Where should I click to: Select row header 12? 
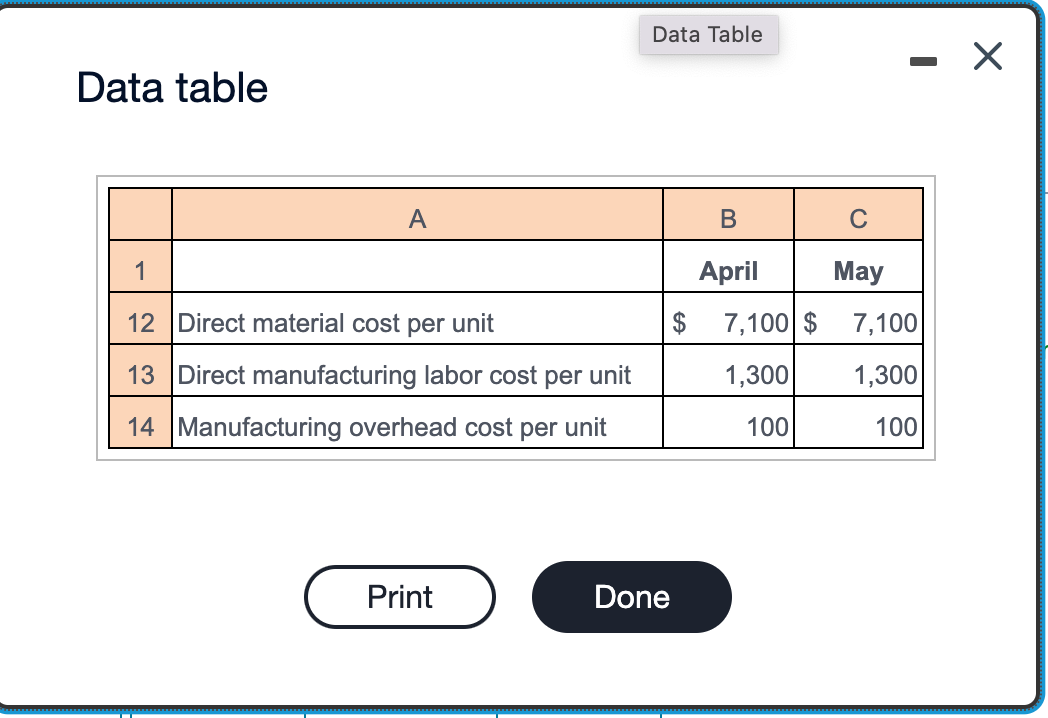(140, 321)
